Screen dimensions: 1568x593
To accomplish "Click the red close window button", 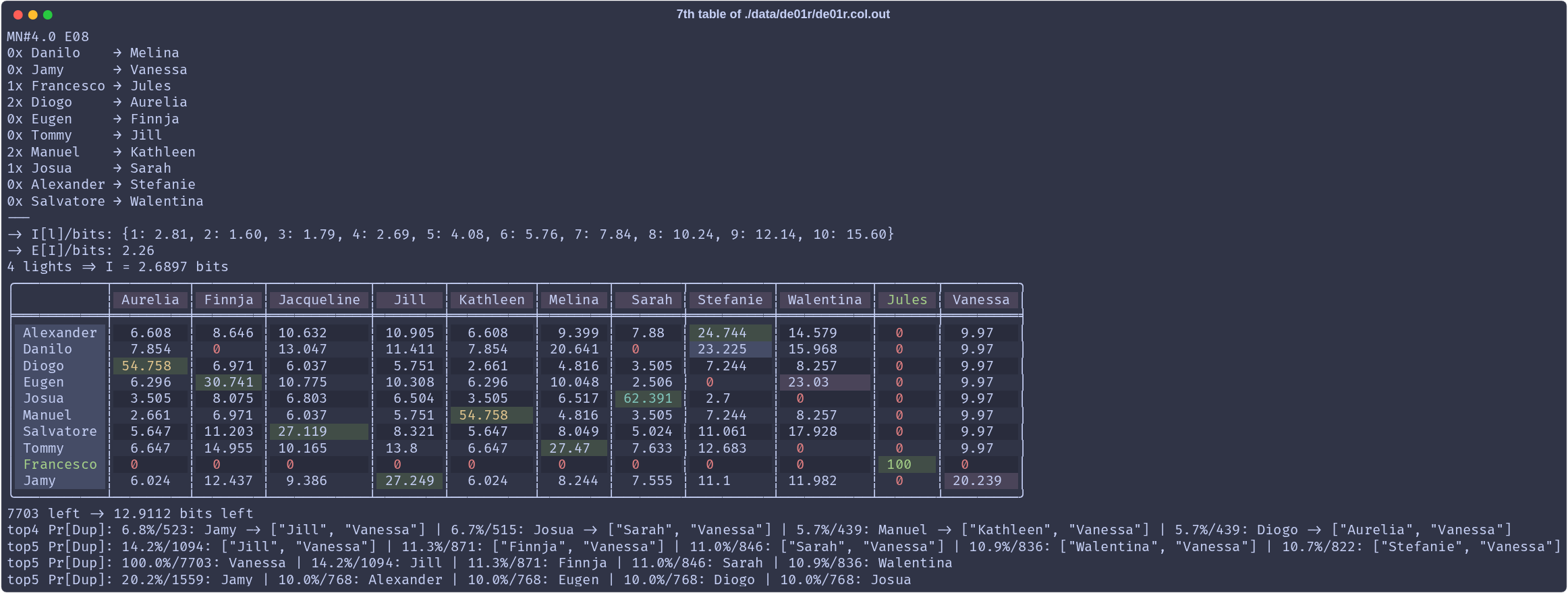I will coord(18,15).
